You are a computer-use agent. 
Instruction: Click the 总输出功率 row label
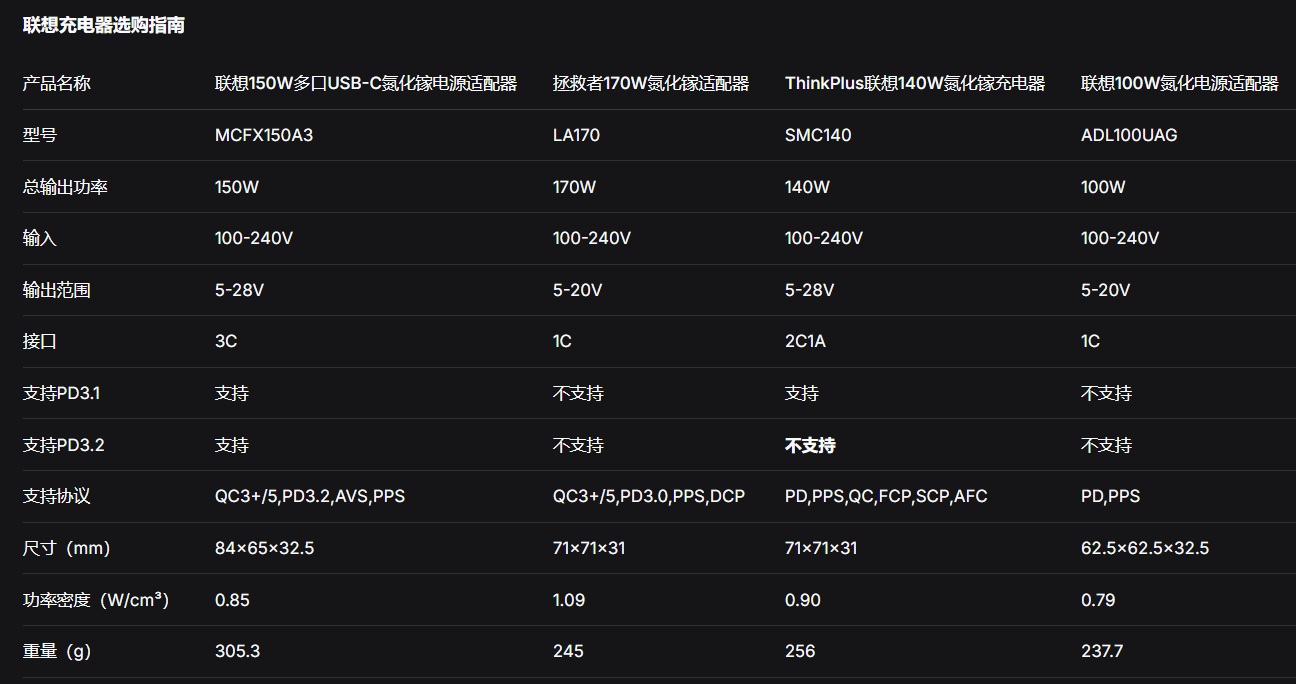[x=65, y=187]
